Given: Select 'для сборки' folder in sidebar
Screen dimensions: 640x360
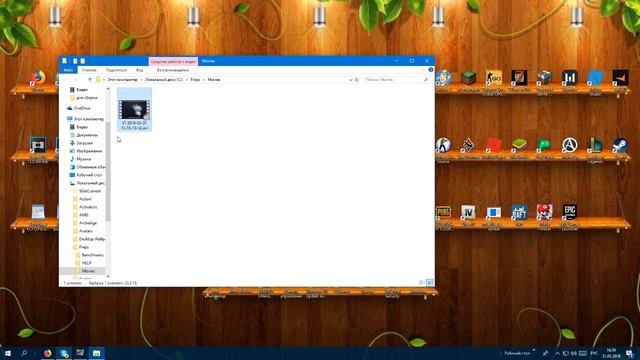Looking at the screenshot, I should 87,98.
